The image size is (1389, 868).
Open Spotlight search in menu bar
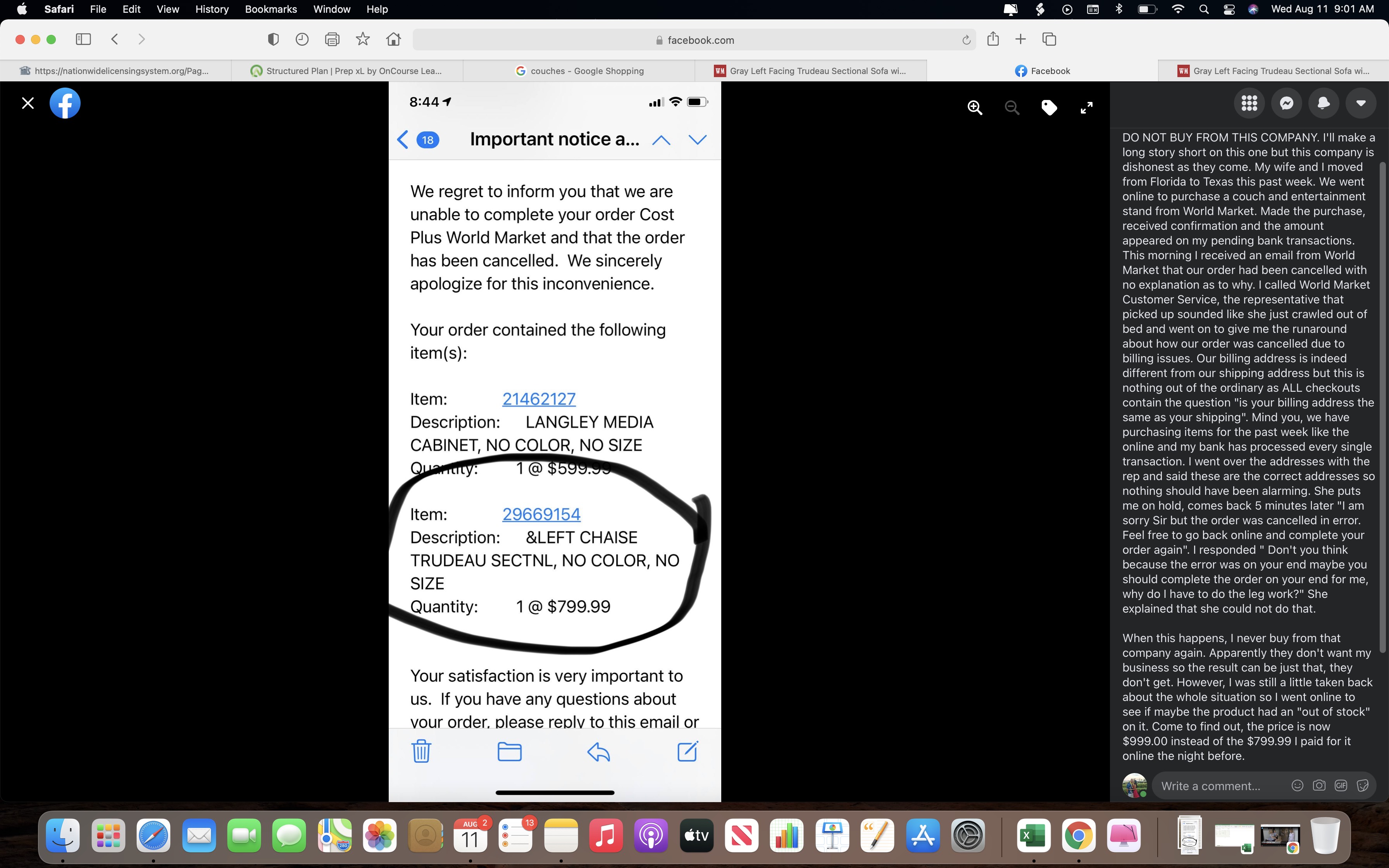pos(1204,9)
